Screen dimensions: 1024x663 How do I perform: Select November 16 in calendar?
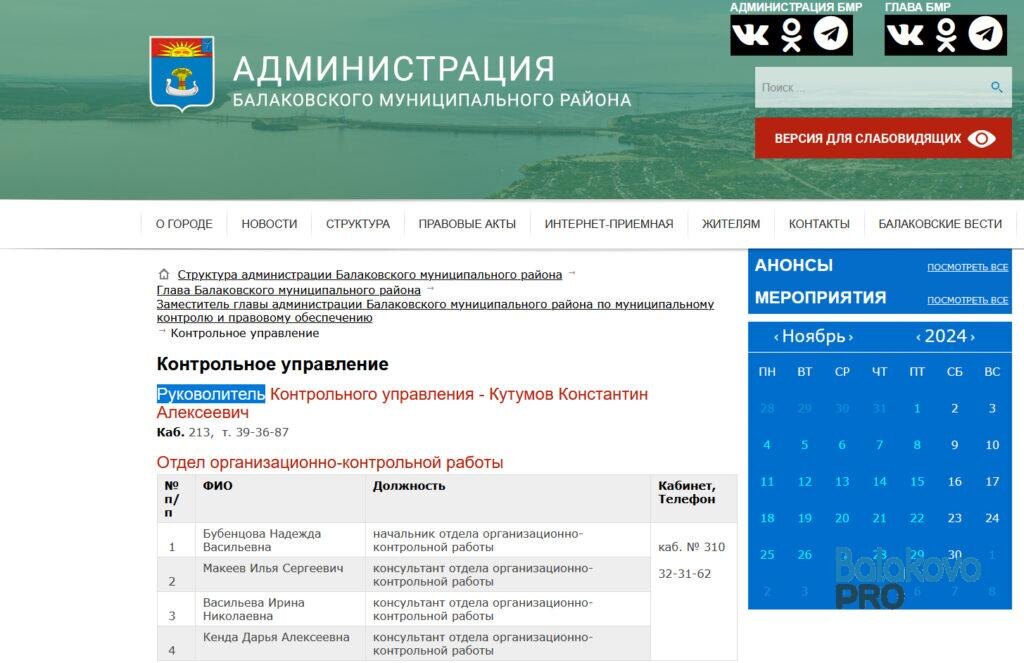[x=954, y=481]
